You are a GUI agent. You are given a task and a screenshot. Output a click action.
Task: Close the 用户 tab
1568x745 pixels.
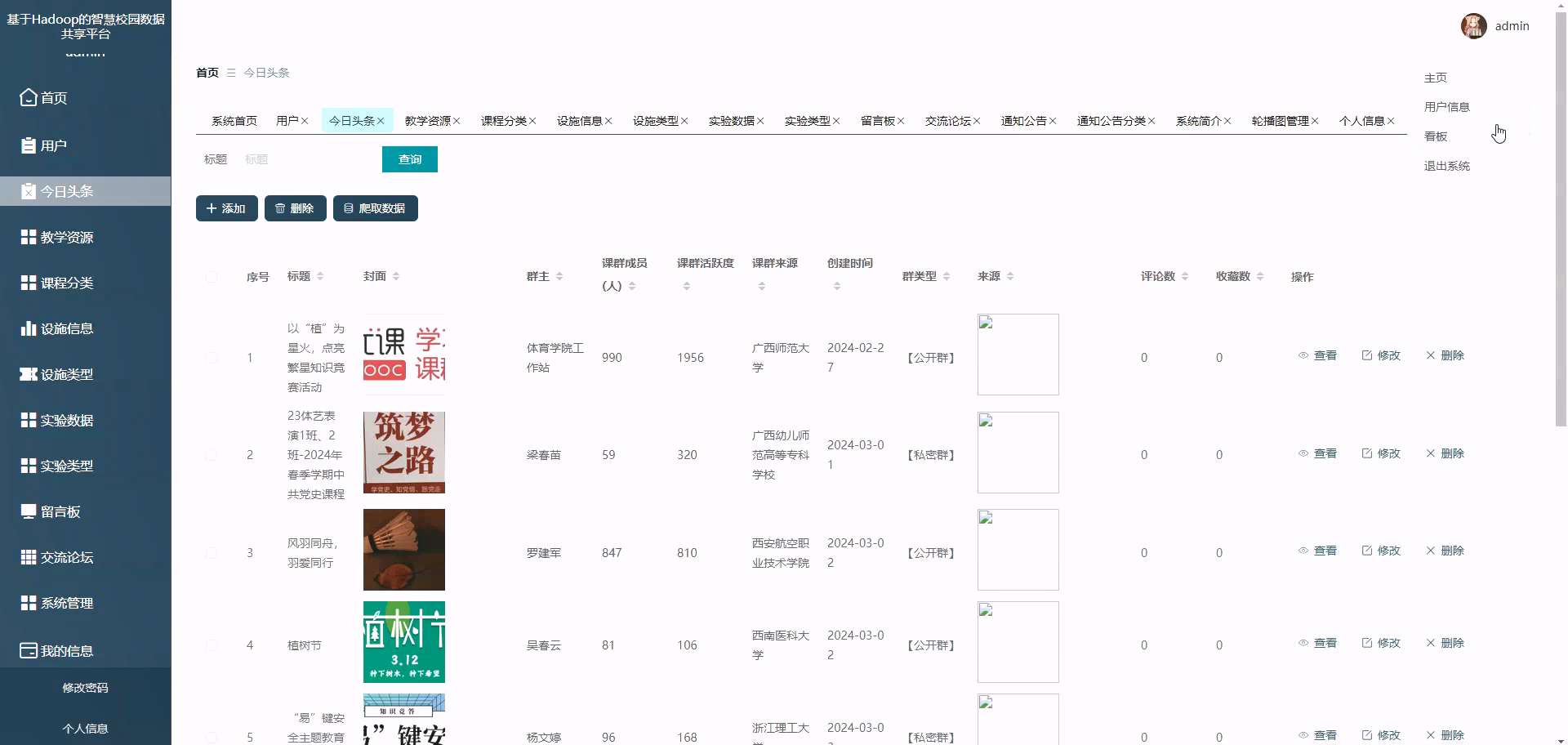[x=305, y=121]
